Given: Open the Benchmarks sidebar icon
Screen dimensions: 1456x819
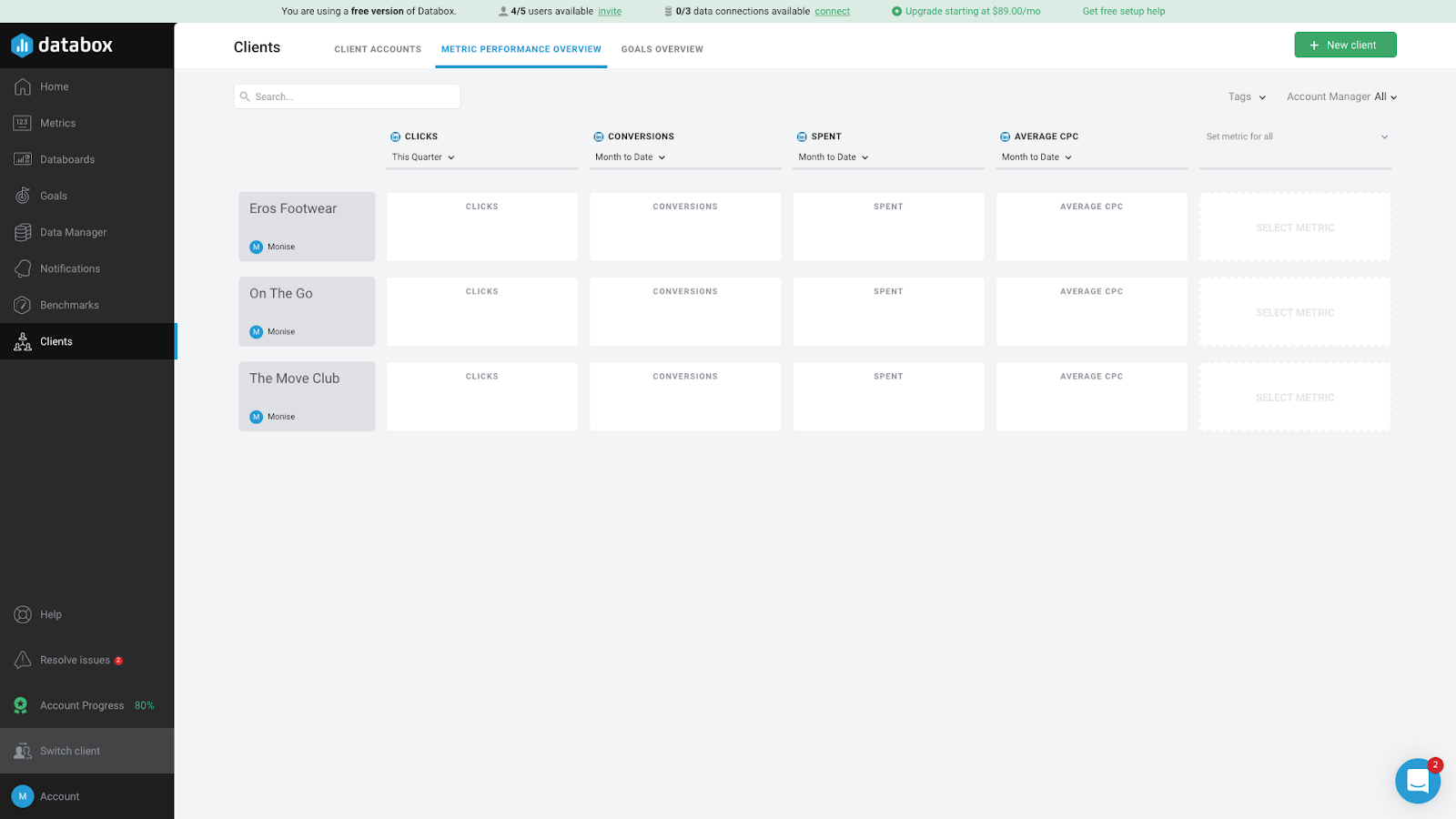Looking at the screenshot, I should coord(23,305).
